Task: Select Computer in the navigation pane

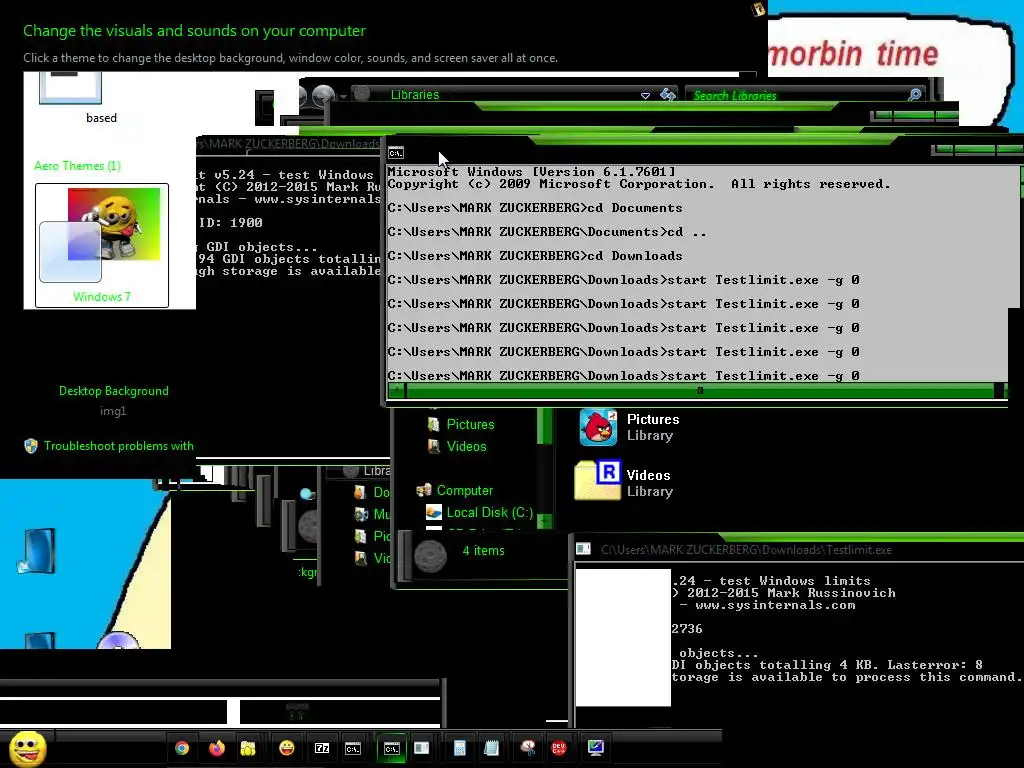Action: (464, 490)
